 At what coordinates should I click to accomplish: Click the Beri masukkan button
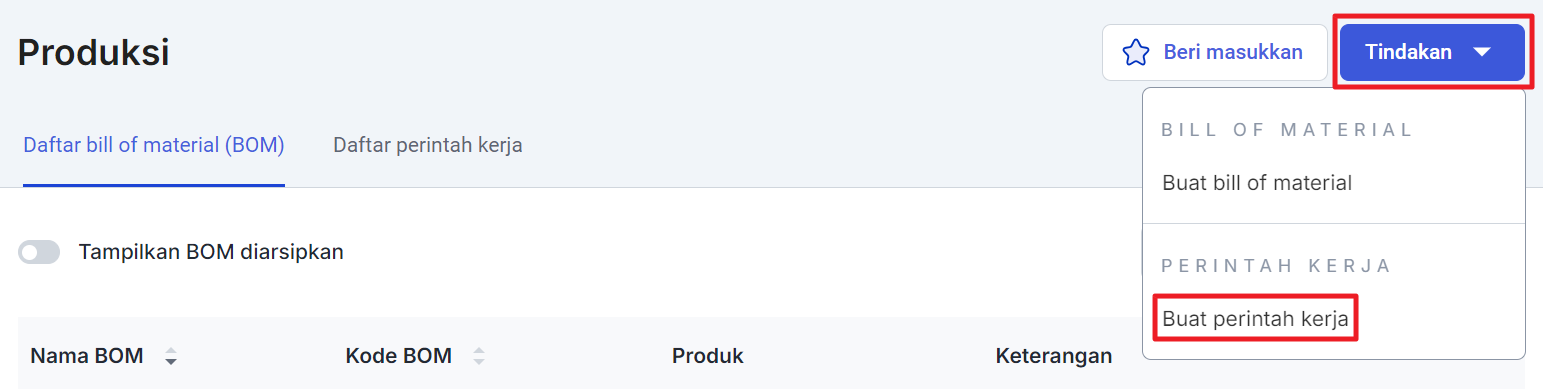coord(1214,52)
